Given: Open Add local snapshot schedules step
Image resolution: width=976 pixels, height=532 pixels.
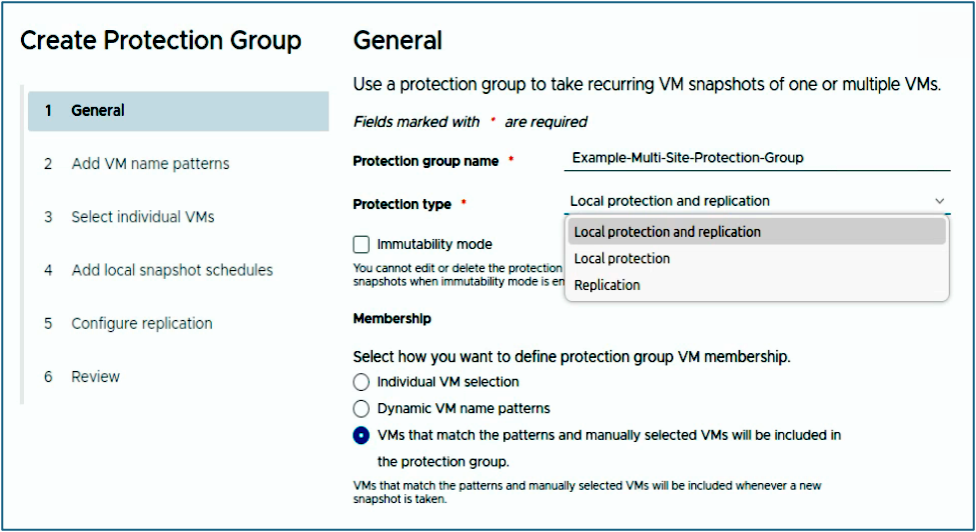Looking at the screenshot, I should pos(172,270).
